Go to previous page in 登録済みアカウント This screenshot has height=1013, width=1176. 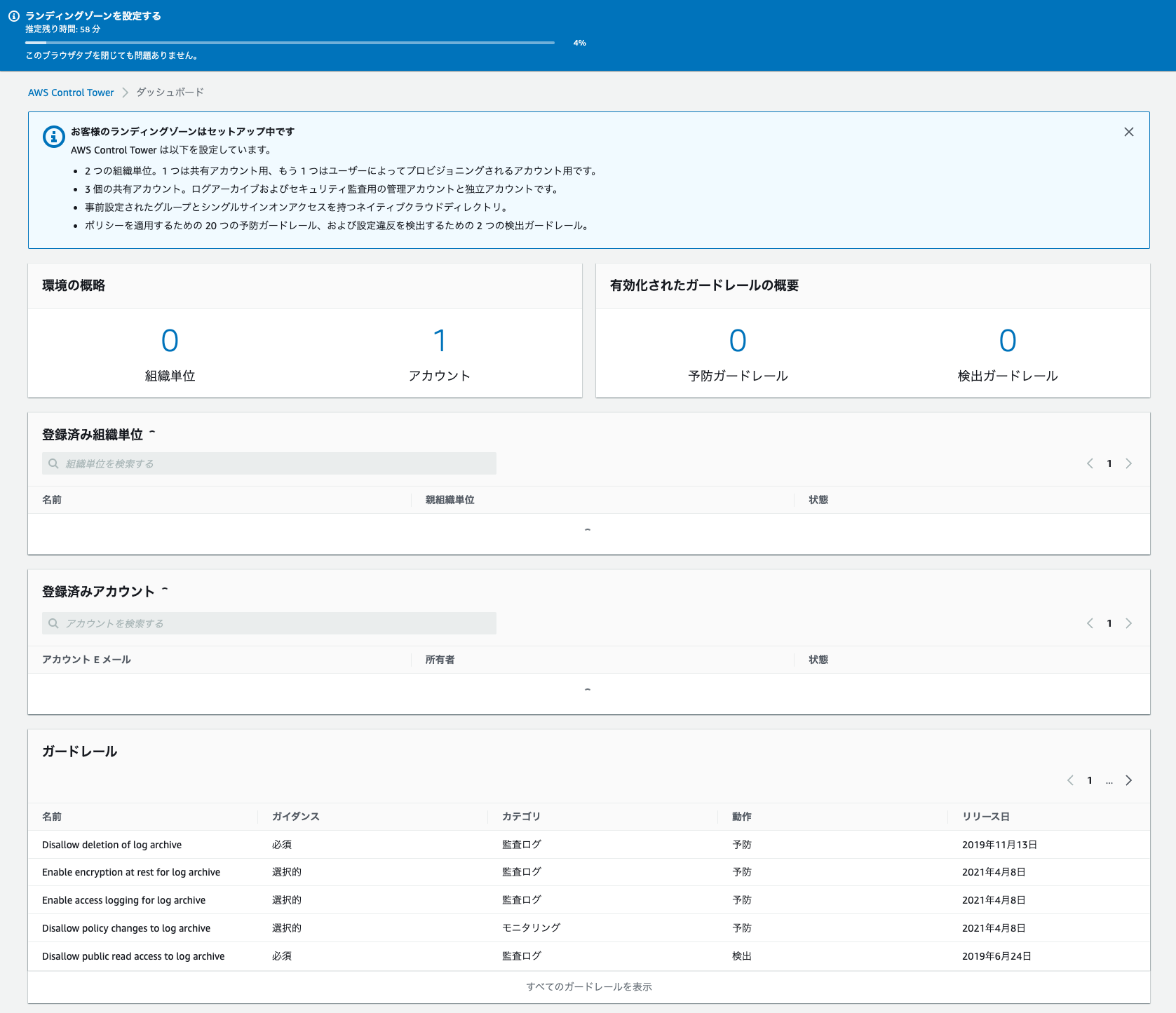(x=1090, y=623)
